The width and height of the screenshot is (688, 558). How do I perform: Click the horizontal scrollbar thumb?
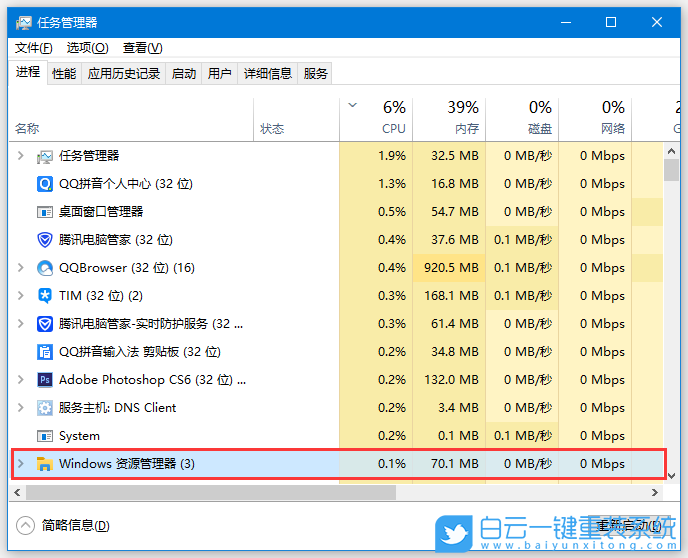click(211, 492)
